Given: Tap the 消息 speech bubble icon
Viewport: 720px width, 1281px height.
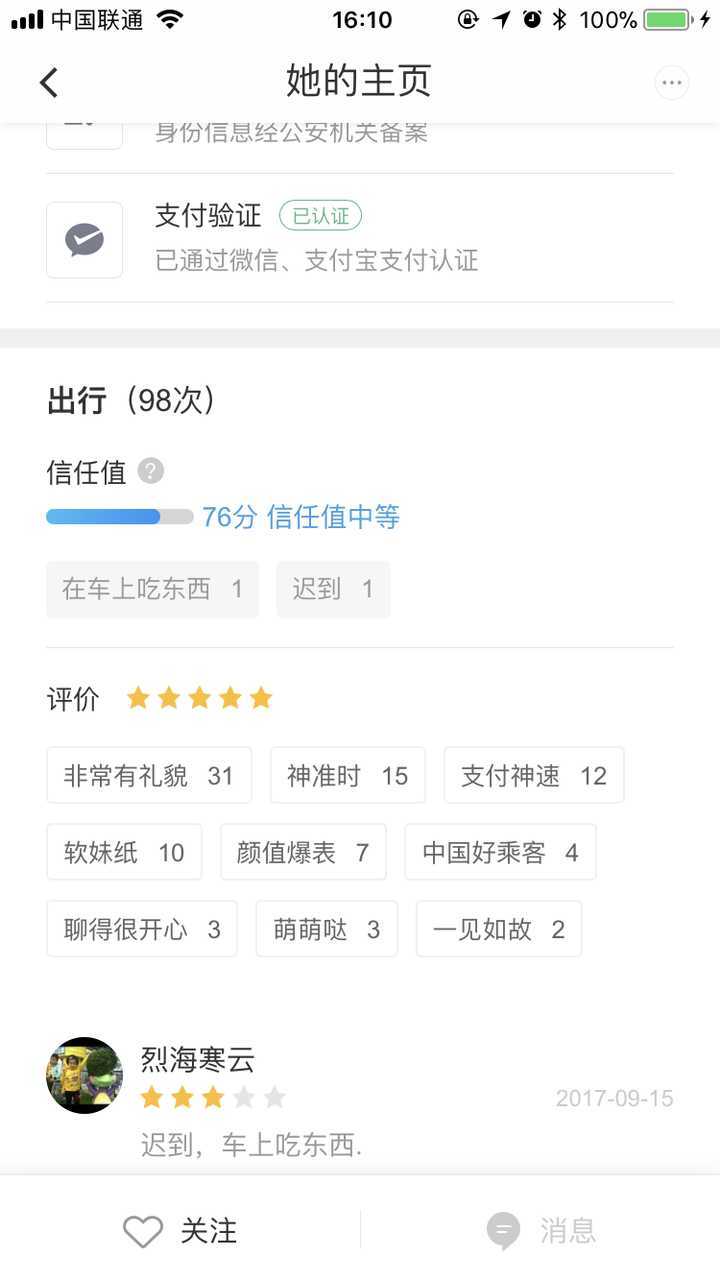Looking at the screenshot, I should pyautogui.click(x=504, y=1231).
